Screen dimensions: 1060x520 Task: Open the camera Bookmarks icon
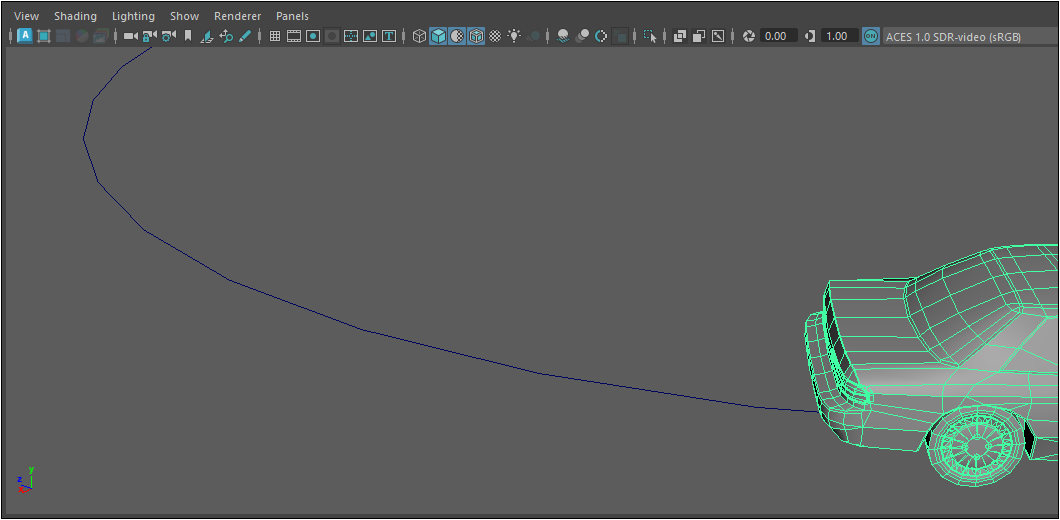tap(187, 36)
